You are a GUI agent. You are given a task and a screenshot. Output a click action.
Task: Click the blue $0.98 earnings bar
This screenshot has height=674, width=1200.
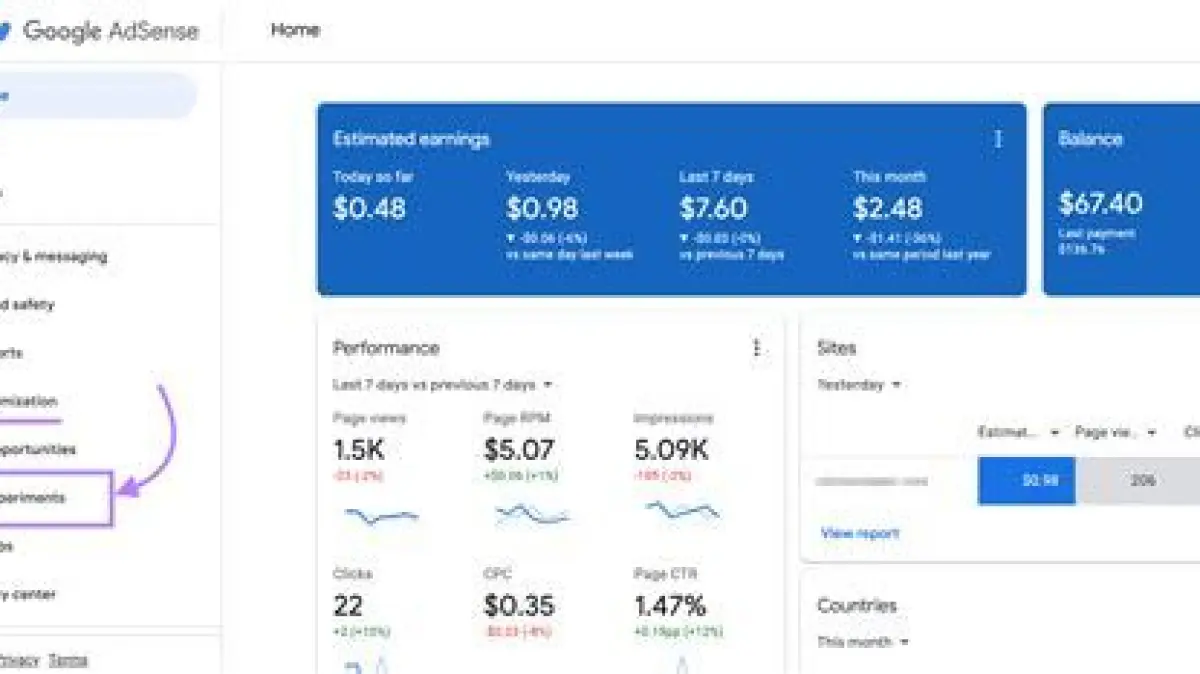tap(1026, 481)
